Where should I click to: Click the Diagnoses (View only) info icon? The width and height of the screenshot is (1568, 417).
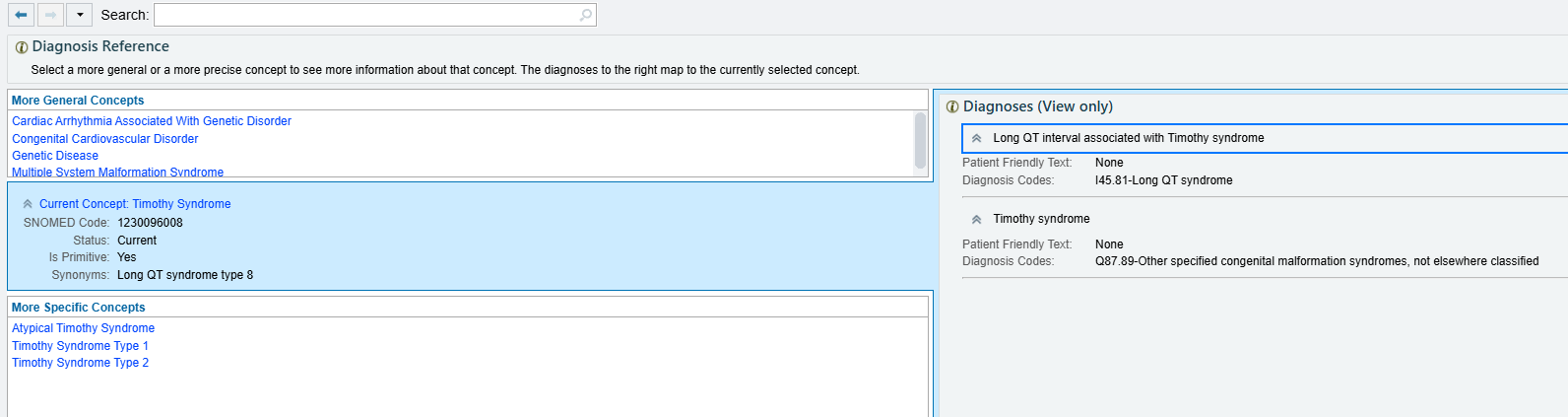(x=951, y=107)
